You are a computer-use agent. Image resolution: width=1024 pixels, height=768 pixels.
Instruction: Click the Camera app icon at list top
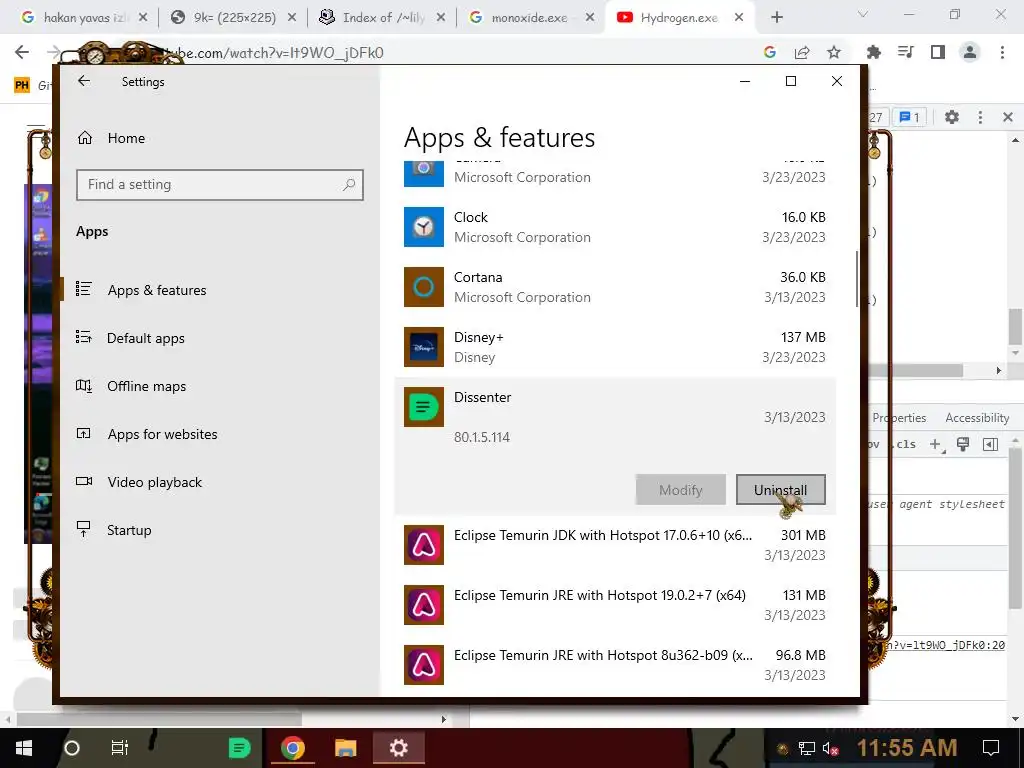(x=424, y=173)
